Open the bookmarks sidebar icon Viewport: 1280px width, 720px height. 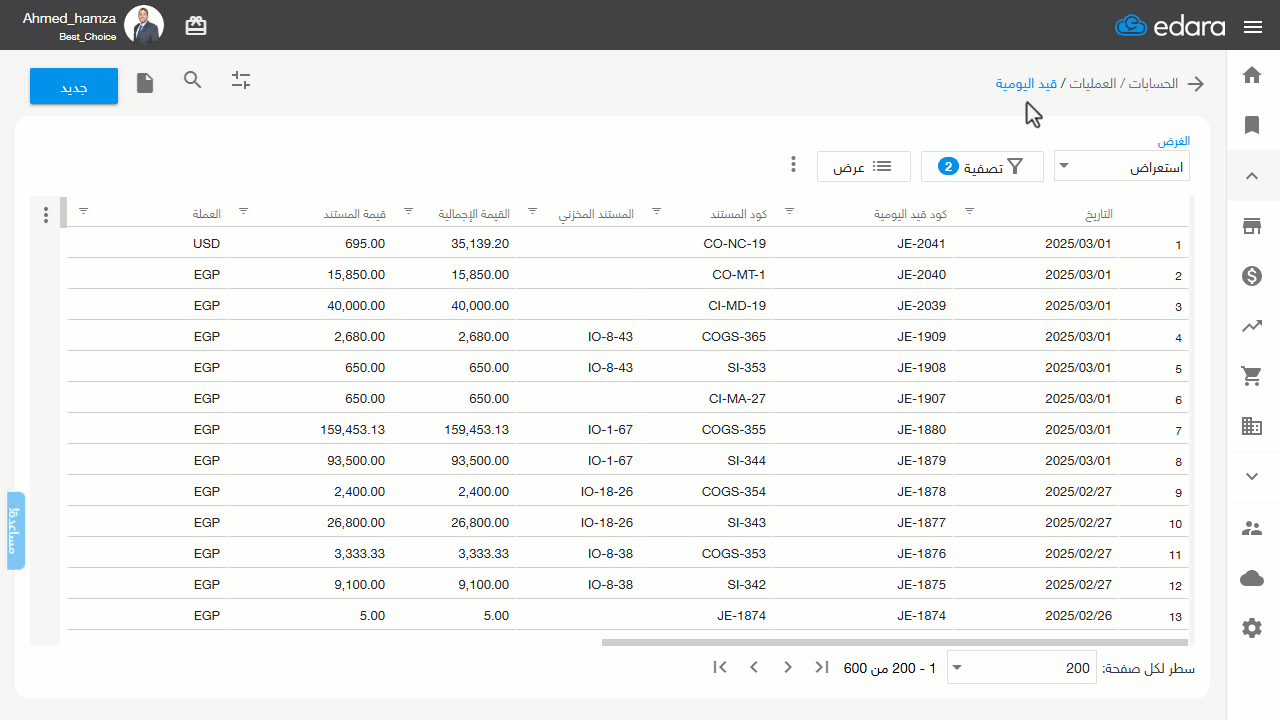point(1252,125)
